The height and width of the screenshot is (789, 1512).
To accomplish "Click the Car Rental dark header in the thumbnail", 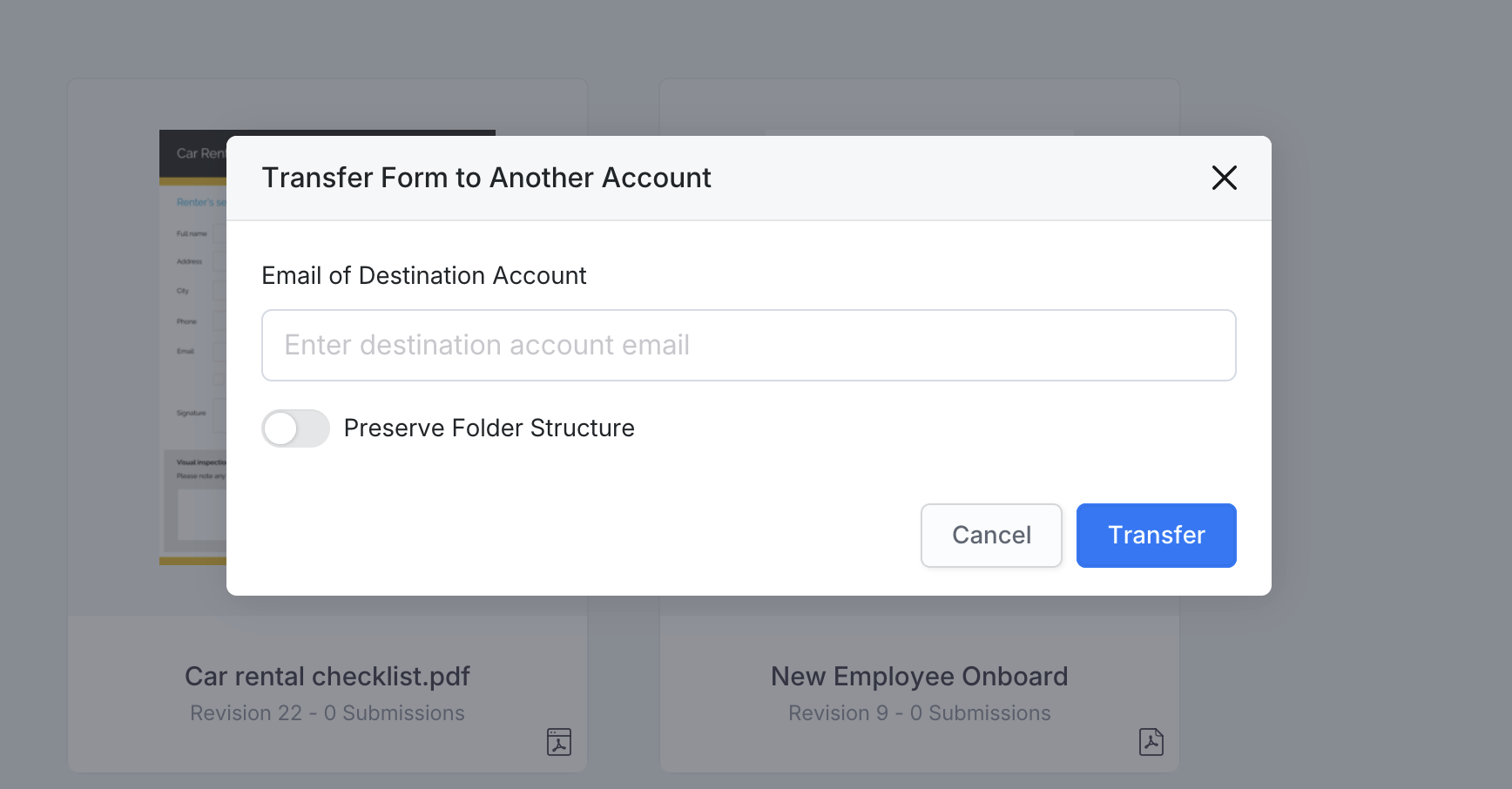I will tap(193, 154).
